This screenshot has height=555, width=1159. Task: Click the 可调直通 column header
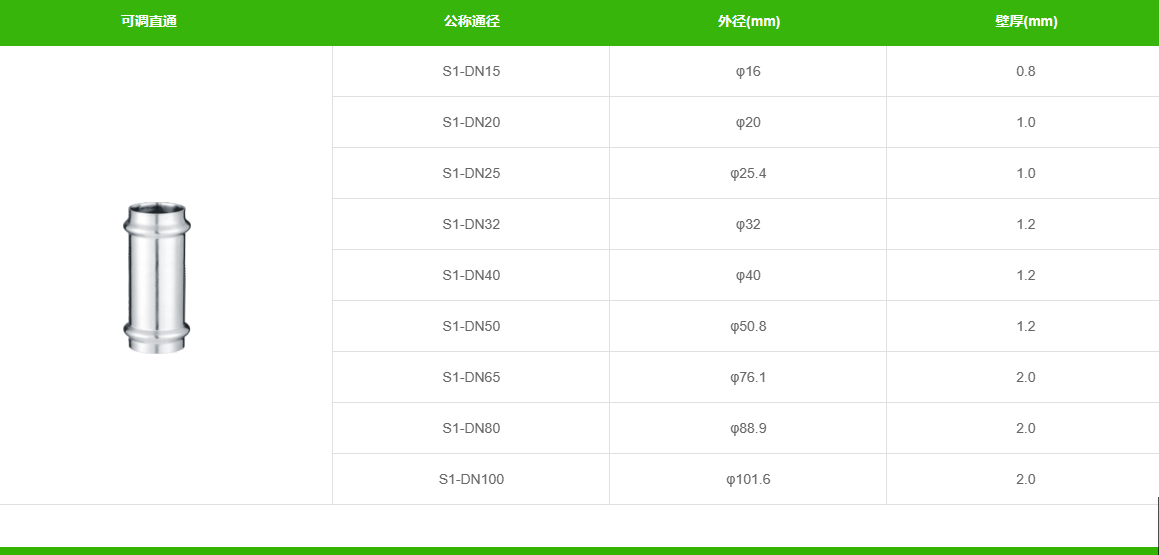(149, 22)
